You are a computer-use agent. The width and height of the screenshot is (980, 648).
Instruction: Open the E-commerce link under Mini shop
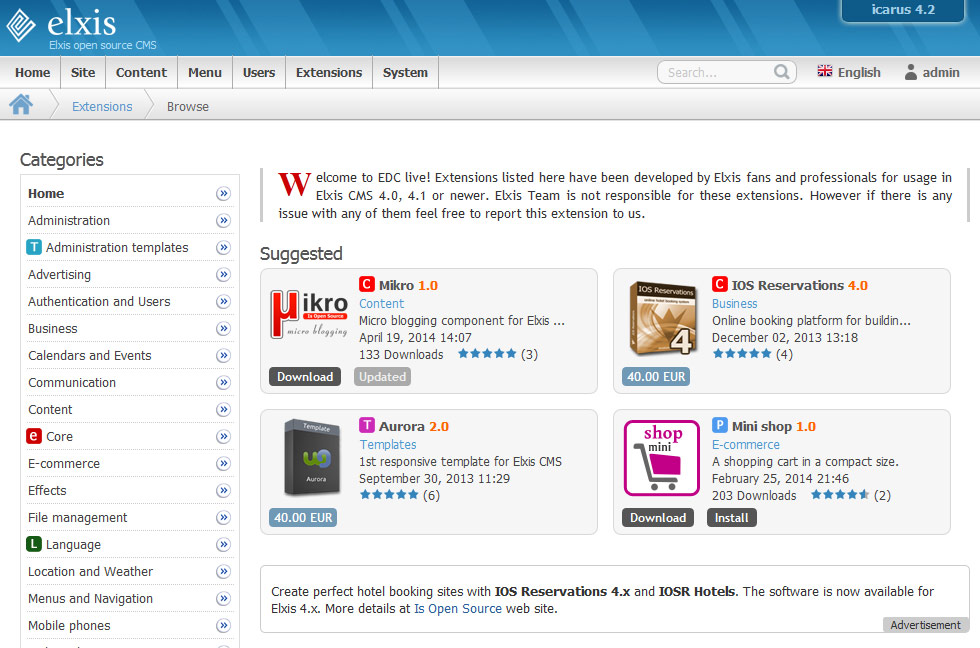pyautogui.click(x=746, y=444)
